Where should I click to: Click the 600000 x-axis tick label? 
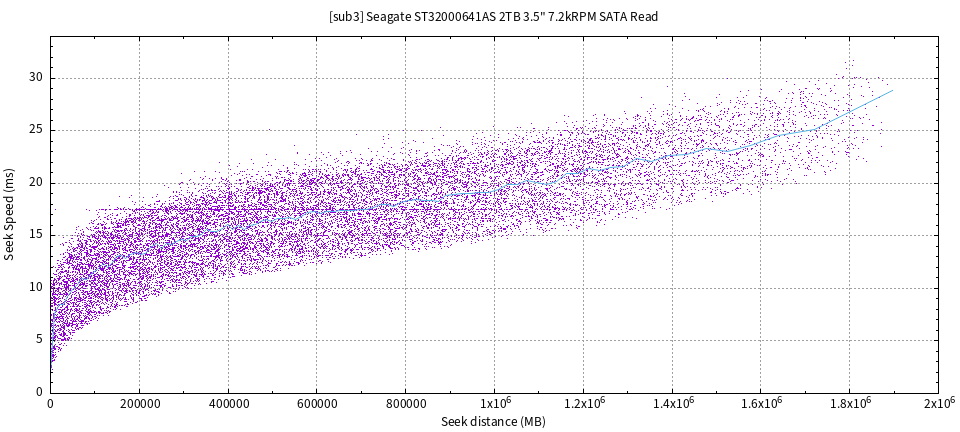(317, 404)
